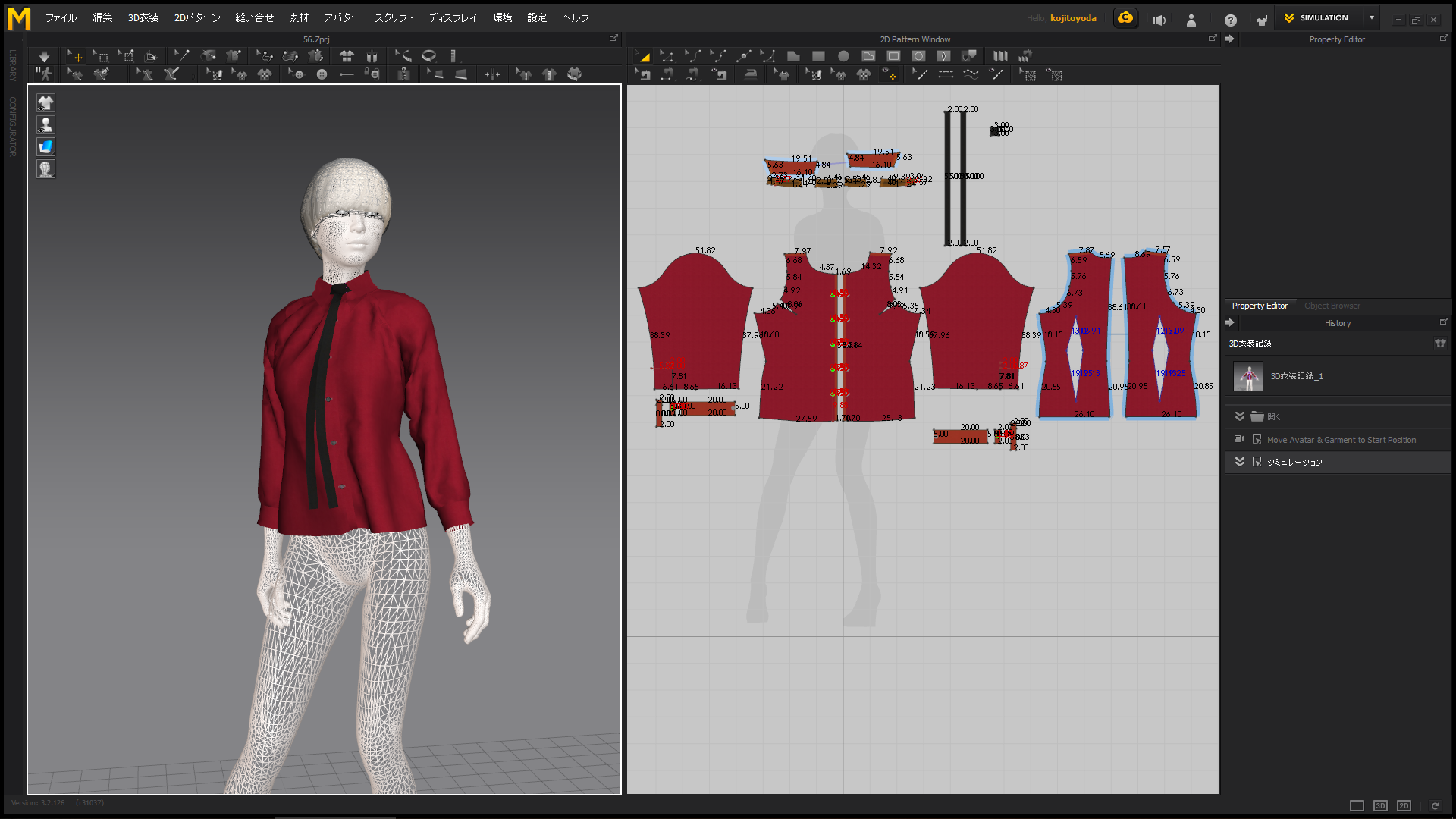Viewport: 1456px width, 819px height.
Task: Expand the 開く history entry
Action: (1240, 416)
